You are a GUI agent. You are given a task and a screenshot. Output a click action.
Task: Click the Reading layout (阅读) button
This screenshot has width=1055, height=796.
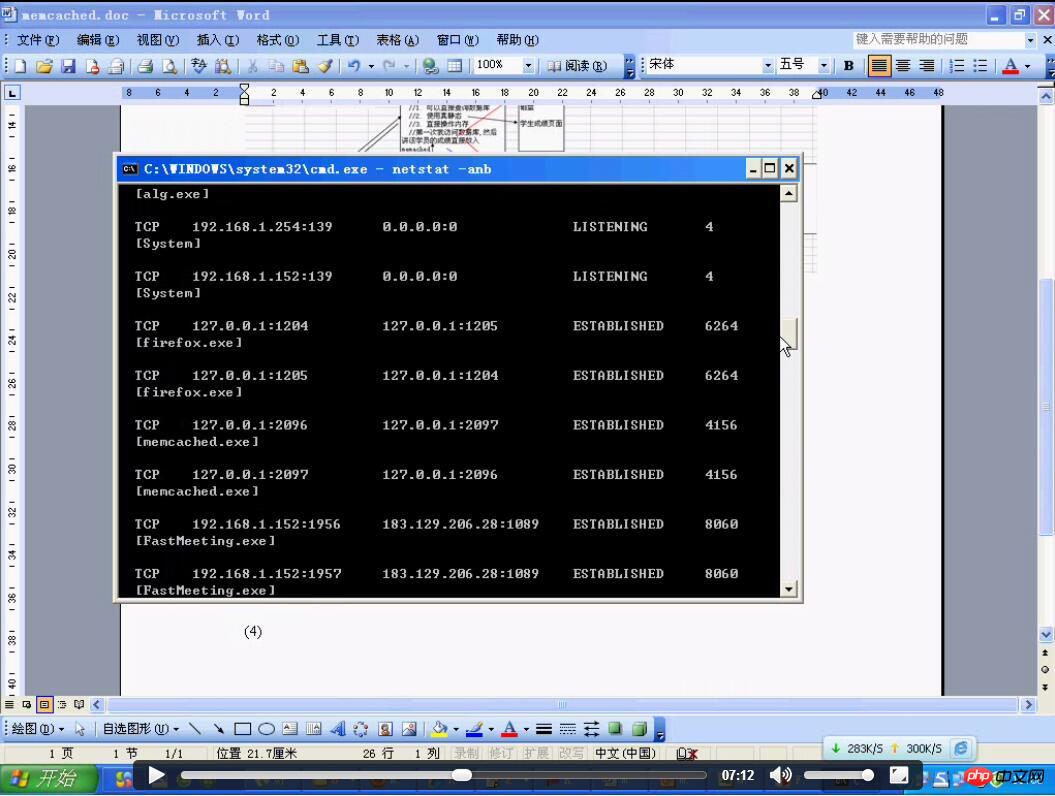[x=577, y=66]
